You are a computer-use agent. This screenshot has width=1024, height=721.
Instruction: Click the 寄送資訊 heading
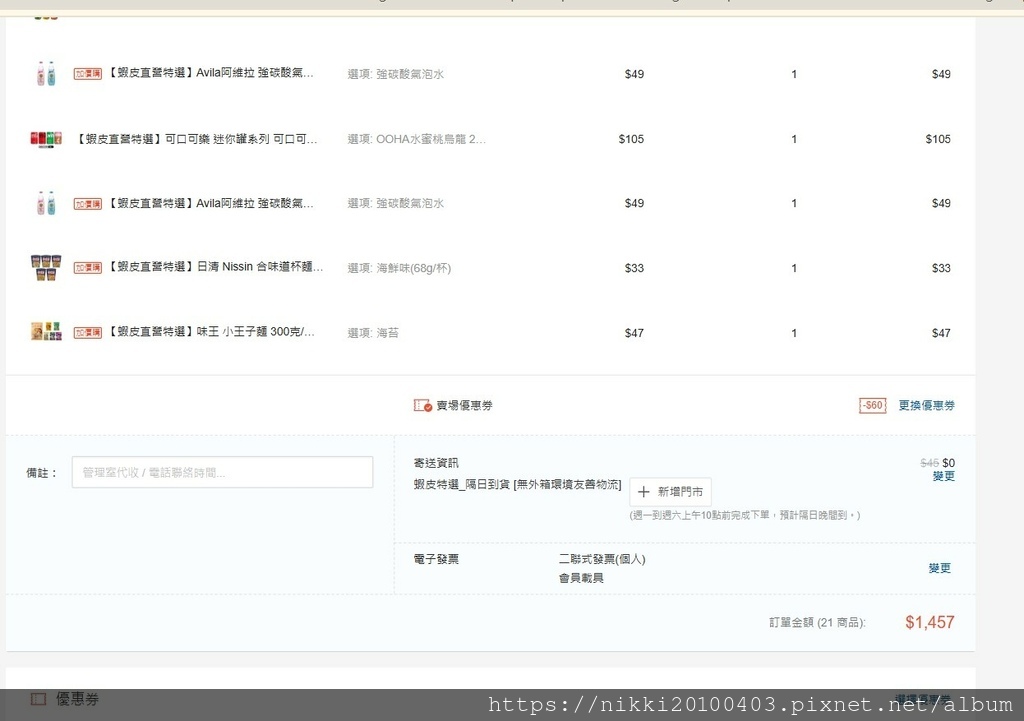[436, 463]
